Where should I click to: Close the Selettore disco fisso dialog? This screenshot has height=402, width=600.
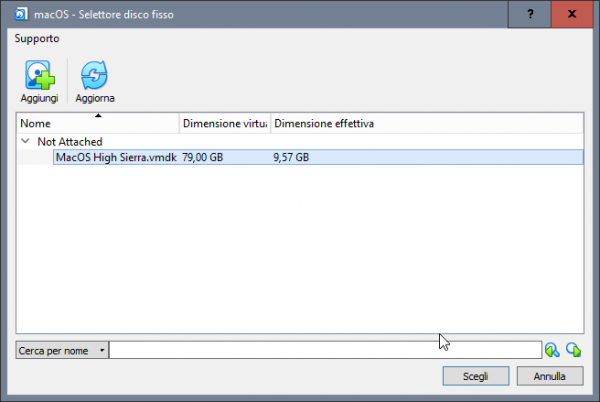[572, 14]
